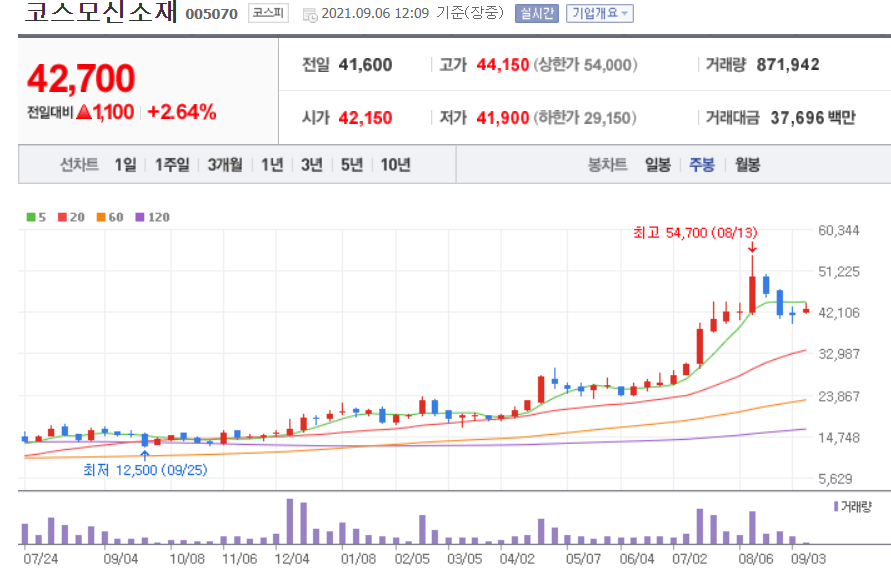This screenshot has height=568, width=891.
Task: Click the 봉차트 label
Action: pyautogui.click(x=607, y=165)
